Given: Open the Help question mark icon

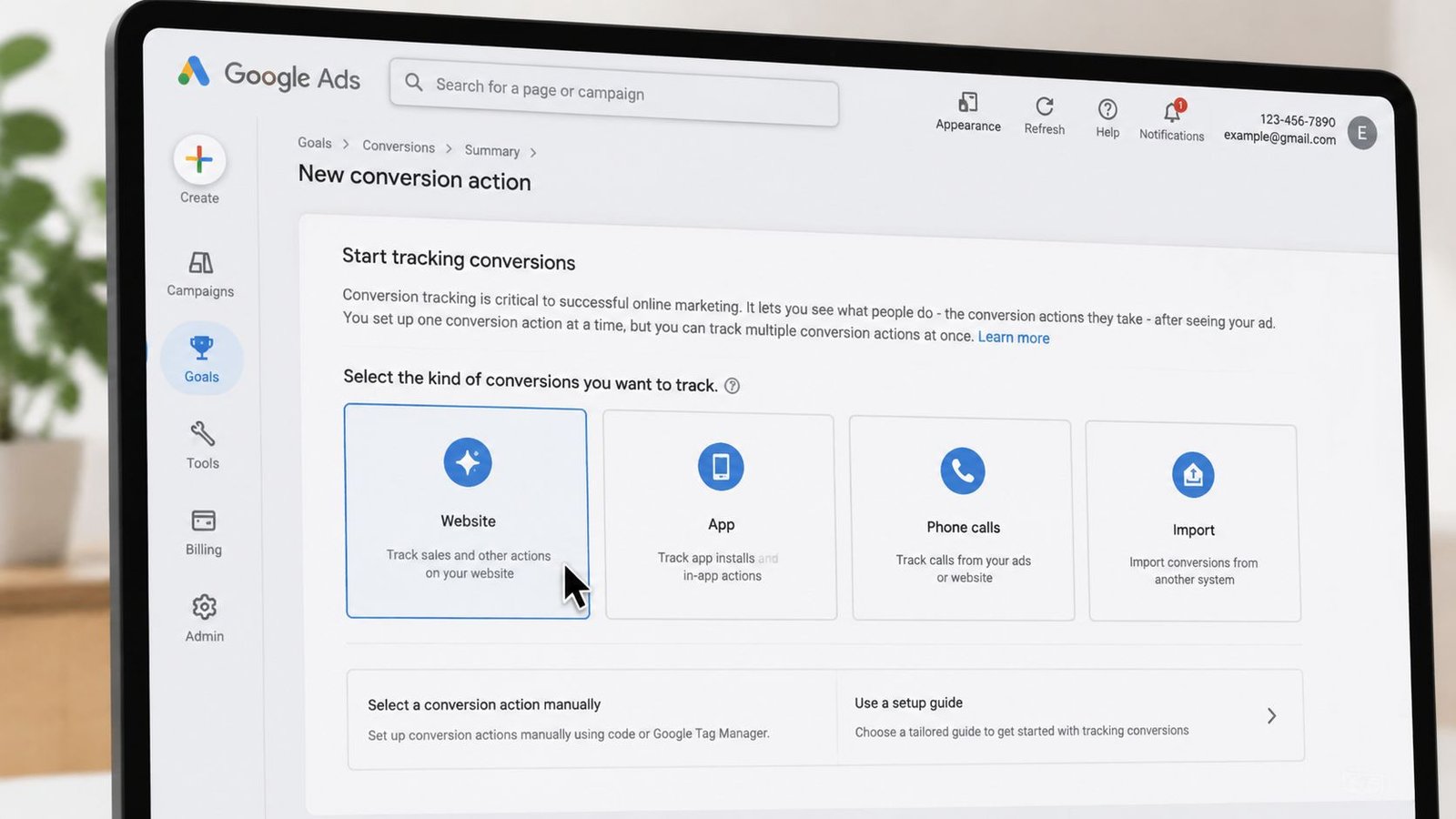Looking at the screenshot, I should tap(1107, 109).
